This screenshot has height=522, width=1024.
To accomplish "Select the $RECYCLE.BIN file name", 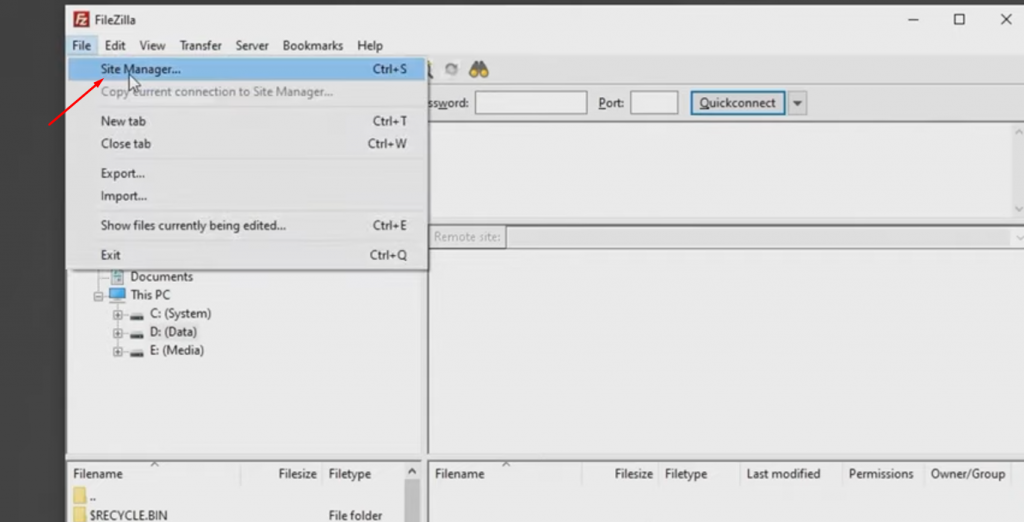I will pyautogui.click(x=129, y=515).
